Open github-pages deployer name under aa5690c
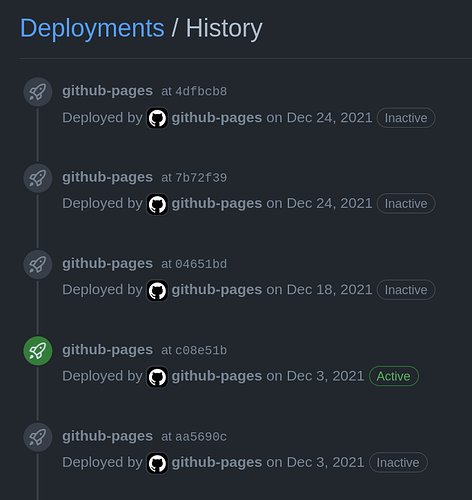The width and height of the screenshot is (472, 500). [x=217, y=463]
